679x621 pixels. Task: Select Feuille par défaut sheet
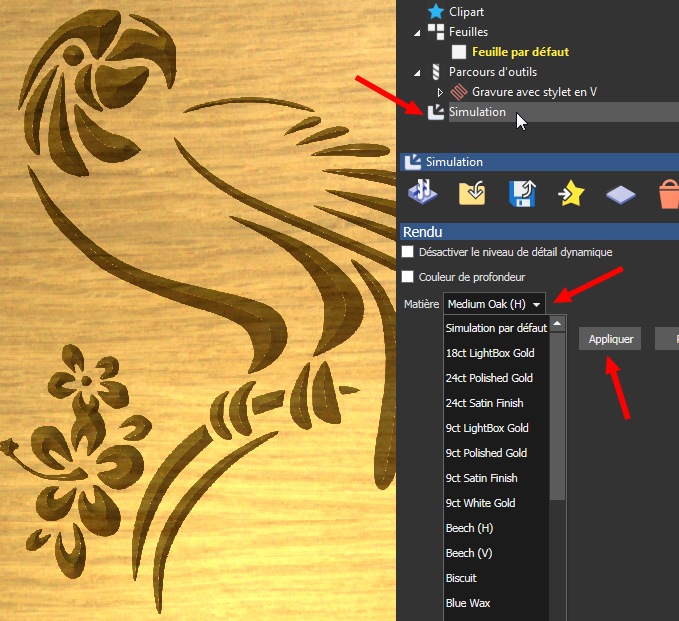coord(520,52)
